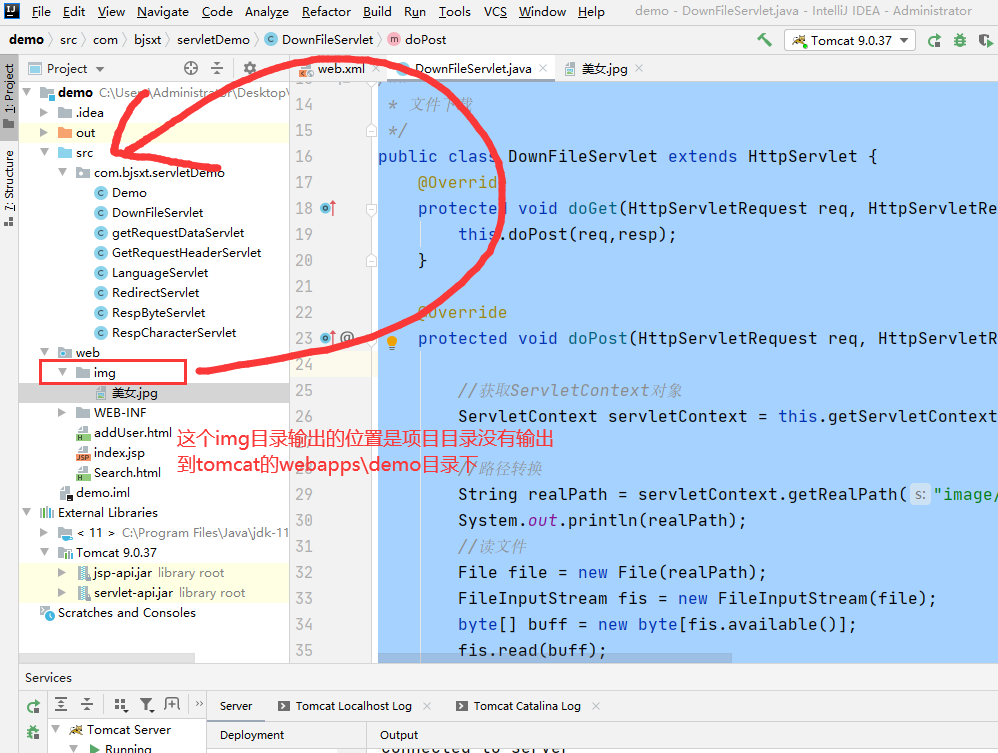This screenshot has width=998, height=753.
Task: Select the Server tab in Services
Action: [235, 706]
